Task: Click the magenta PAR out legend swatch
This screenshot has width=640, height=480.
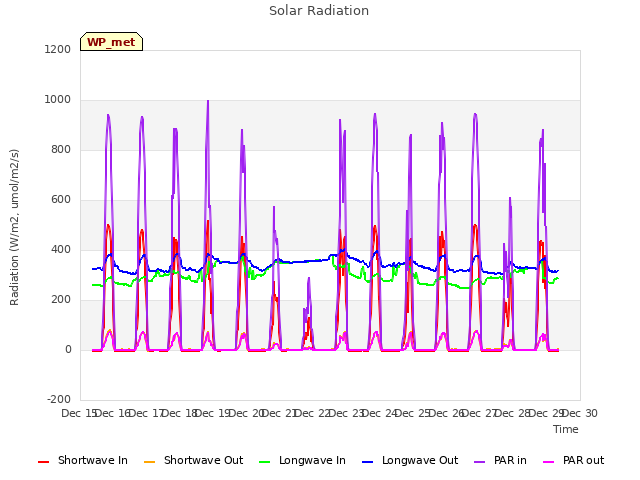Action: pyautogui.click(x=549, y=462)
